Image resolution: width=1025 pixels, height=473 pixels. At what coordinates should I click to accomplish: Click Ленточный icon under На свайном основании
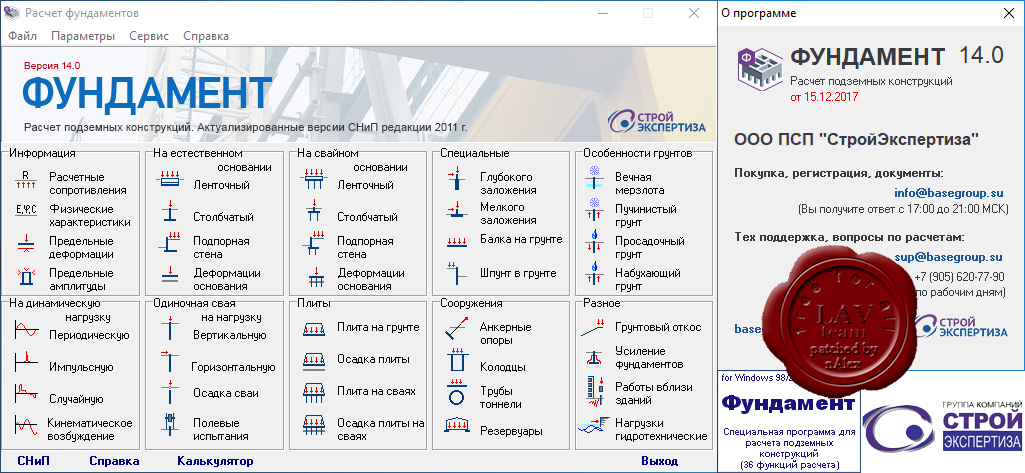click(314, 180)
